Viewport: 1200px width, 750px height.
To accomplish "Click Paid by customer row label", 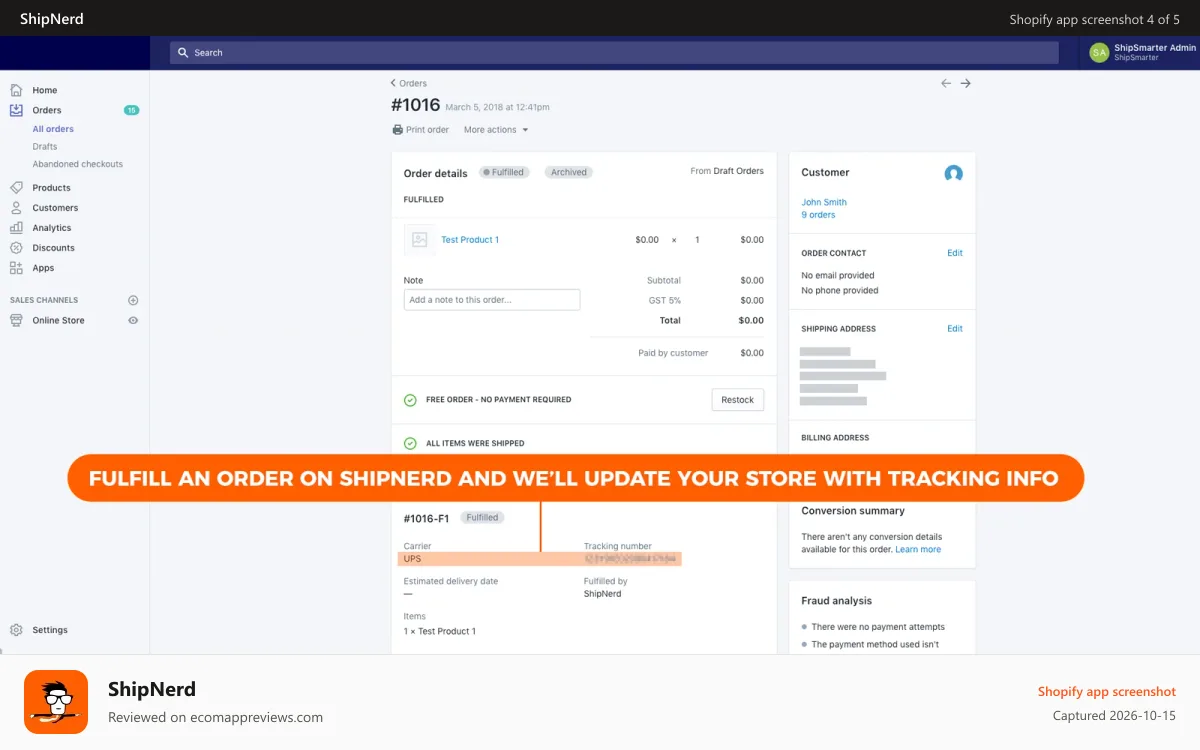I will [x=673, y=353].
